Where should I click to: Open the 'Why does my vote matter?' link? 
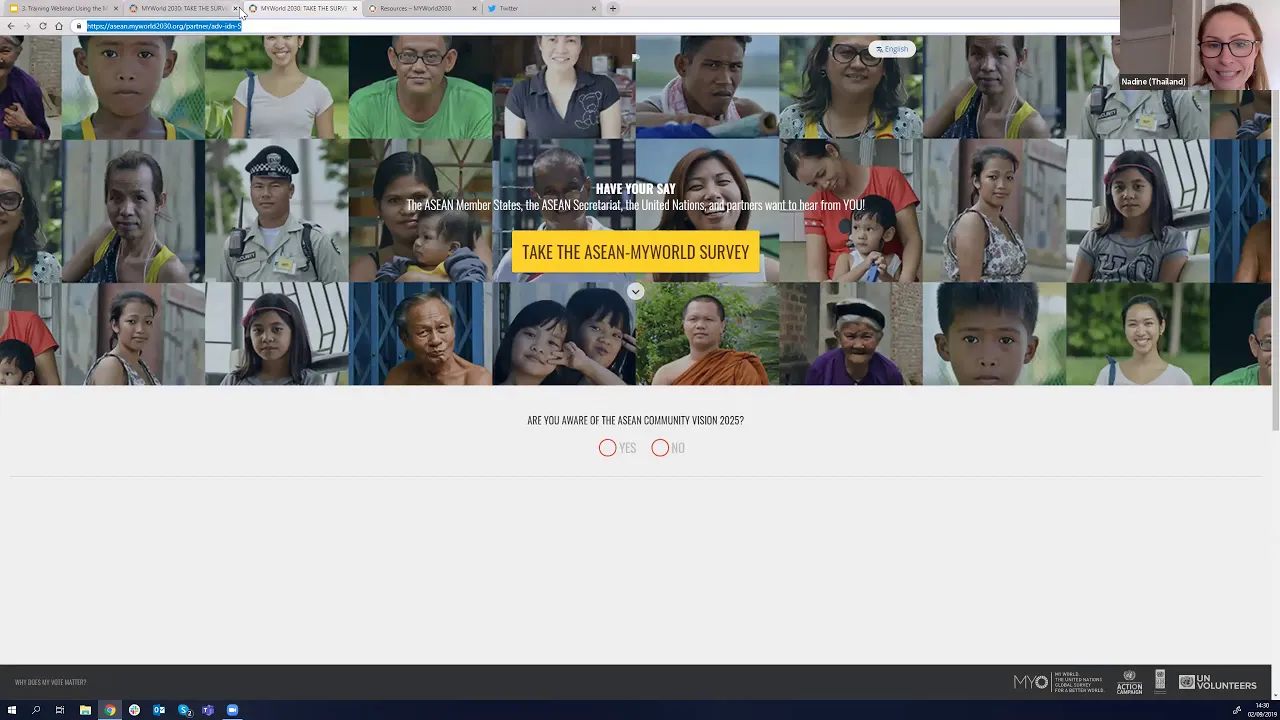coord(50,682)
